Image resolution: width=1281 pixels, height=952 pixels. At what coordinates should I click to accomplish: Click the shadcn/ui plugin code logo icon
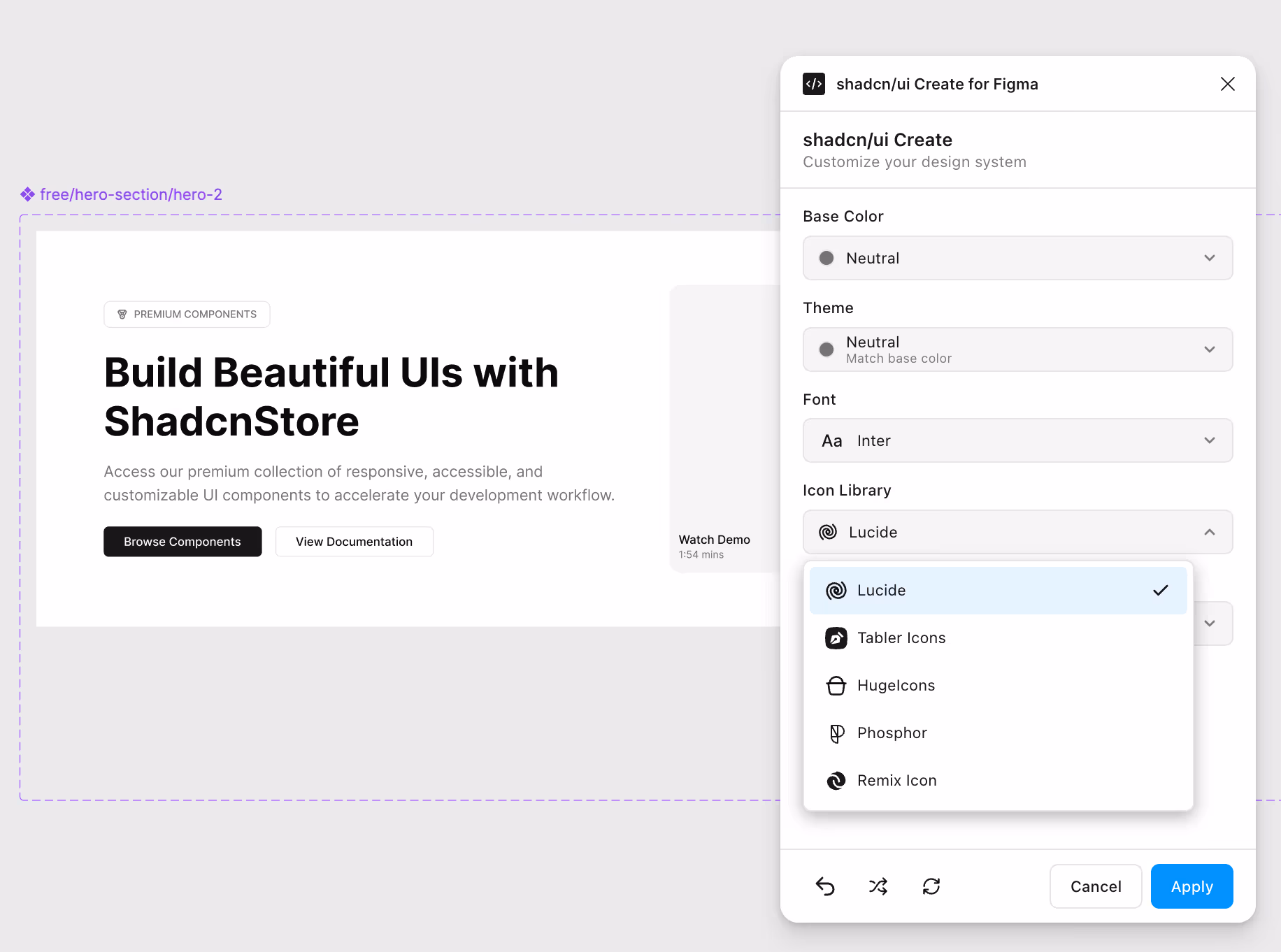tap(814, 84)
